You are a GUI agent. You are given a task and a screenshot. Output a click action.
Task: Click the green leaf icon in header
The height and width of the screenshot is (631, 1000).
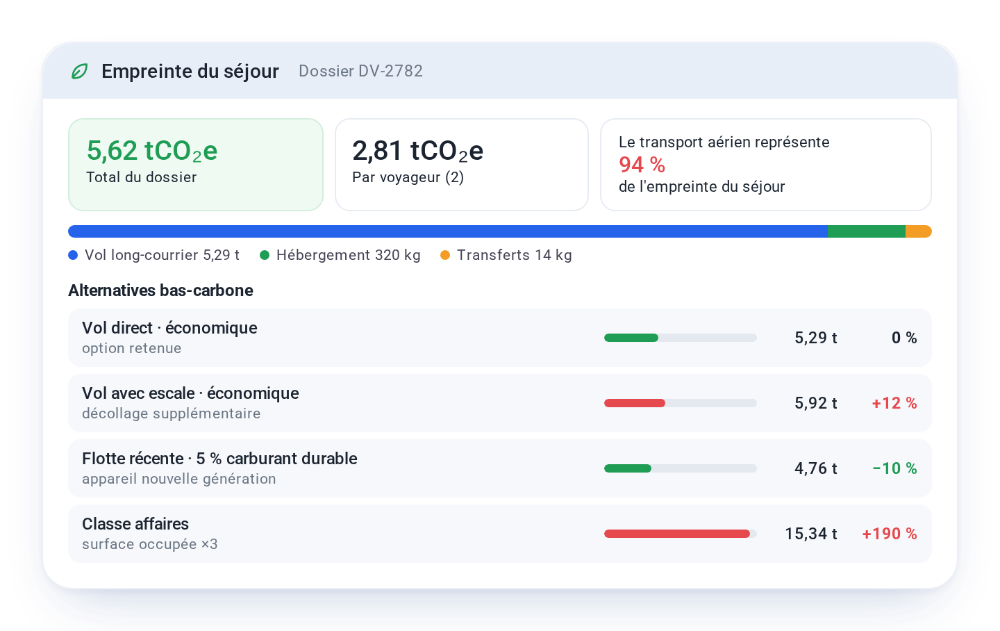coord(79,71)
